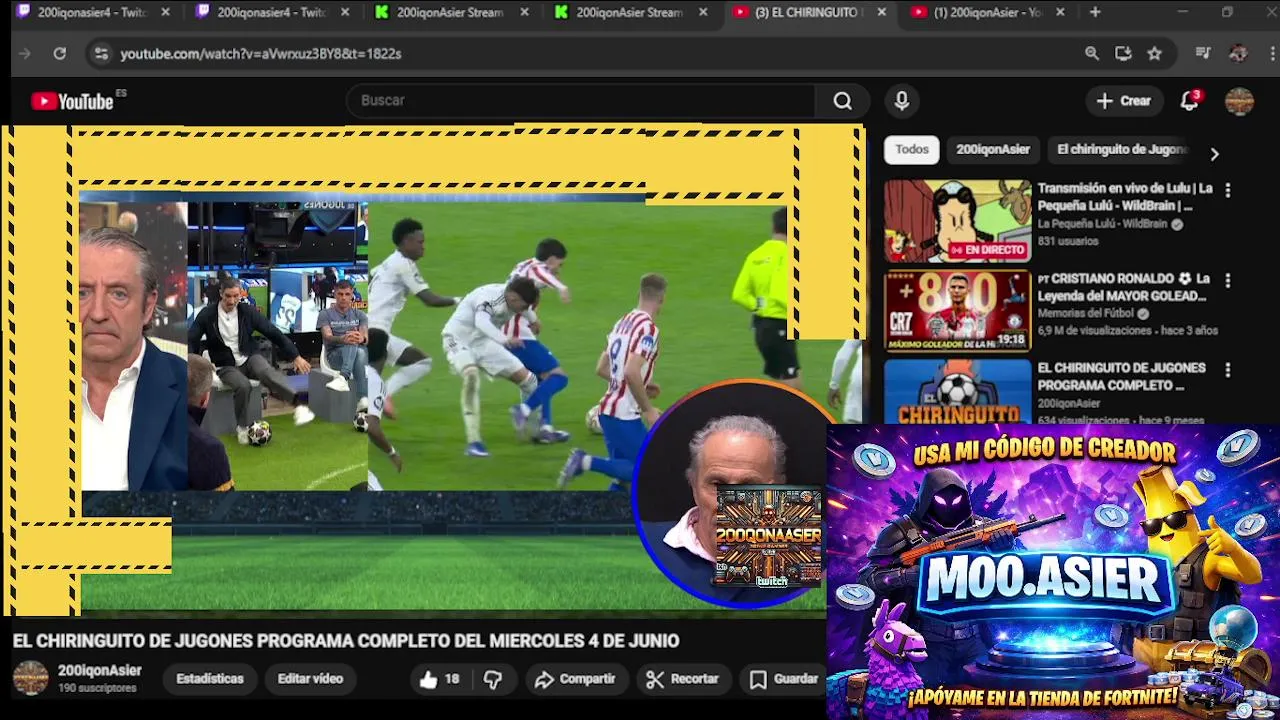Select the 200iqonAsier filter chip
Viewport: 1280px width, 720px height.
point(992,149)
